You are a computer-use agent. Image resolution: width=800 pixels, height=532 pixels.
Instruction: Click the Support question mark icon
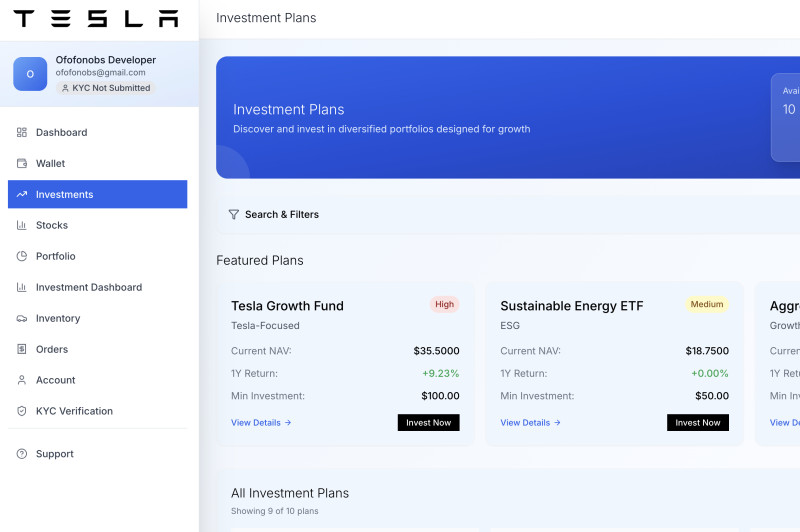pos(22,455)
